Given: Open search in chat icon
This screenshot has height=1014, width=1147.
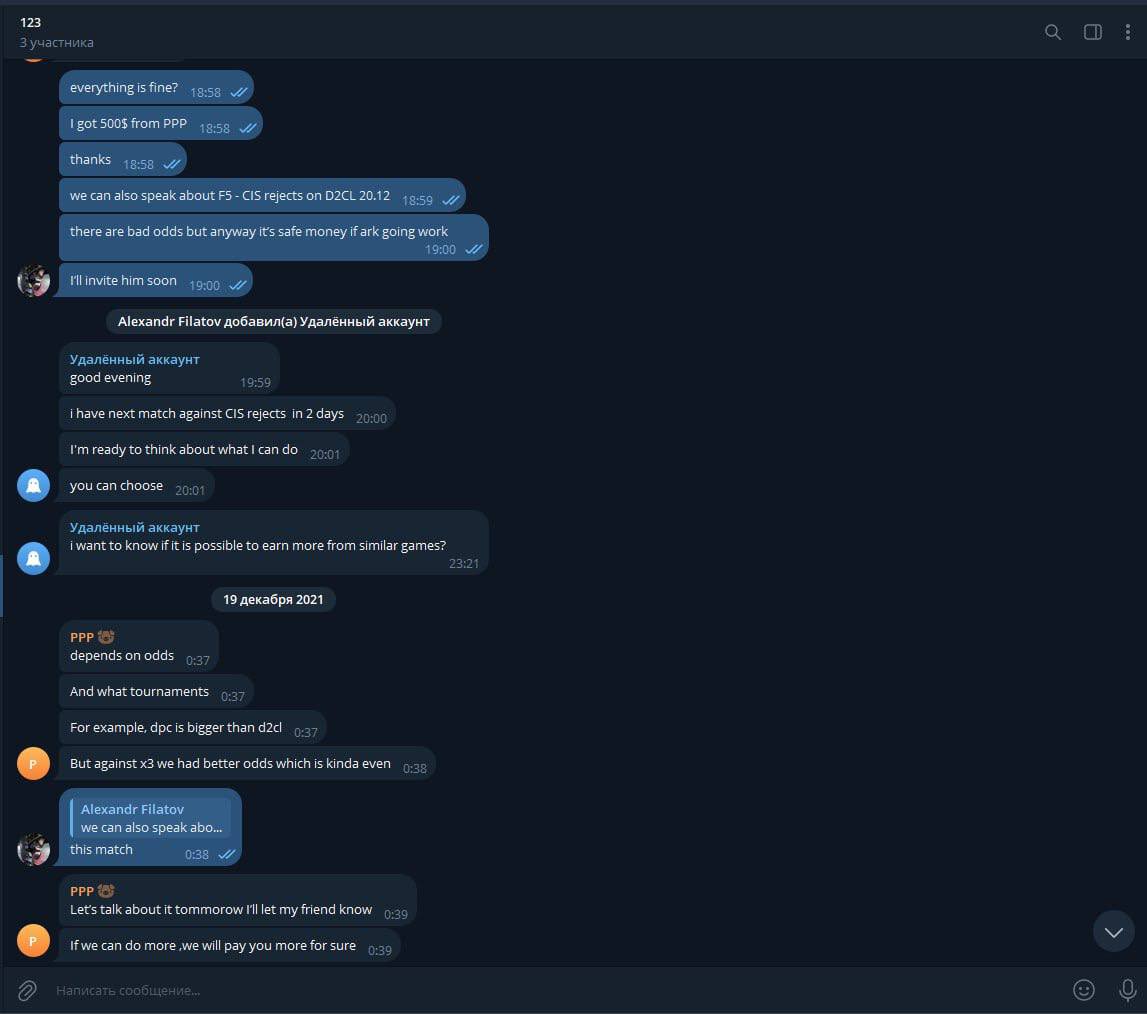Looking at the screenshot, I should point(1053,32).
